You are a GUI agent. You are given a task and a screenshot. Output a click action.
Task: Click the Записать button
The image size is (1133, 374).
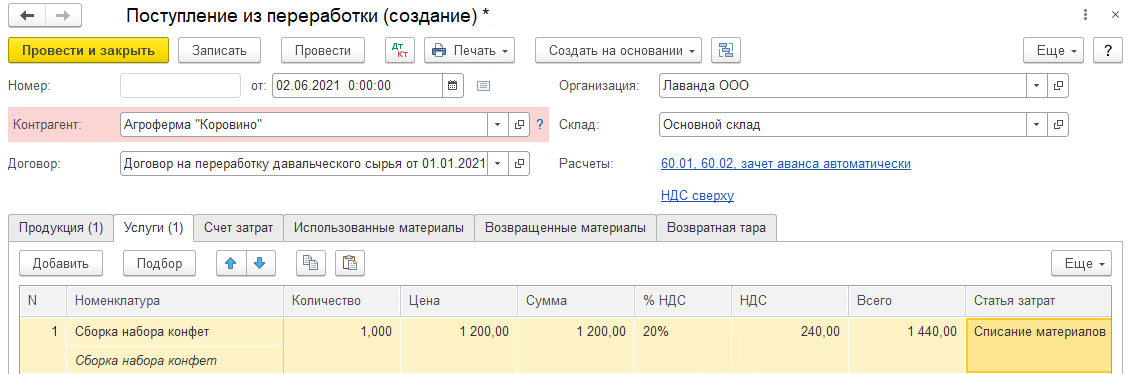click(x=219, y=51)
